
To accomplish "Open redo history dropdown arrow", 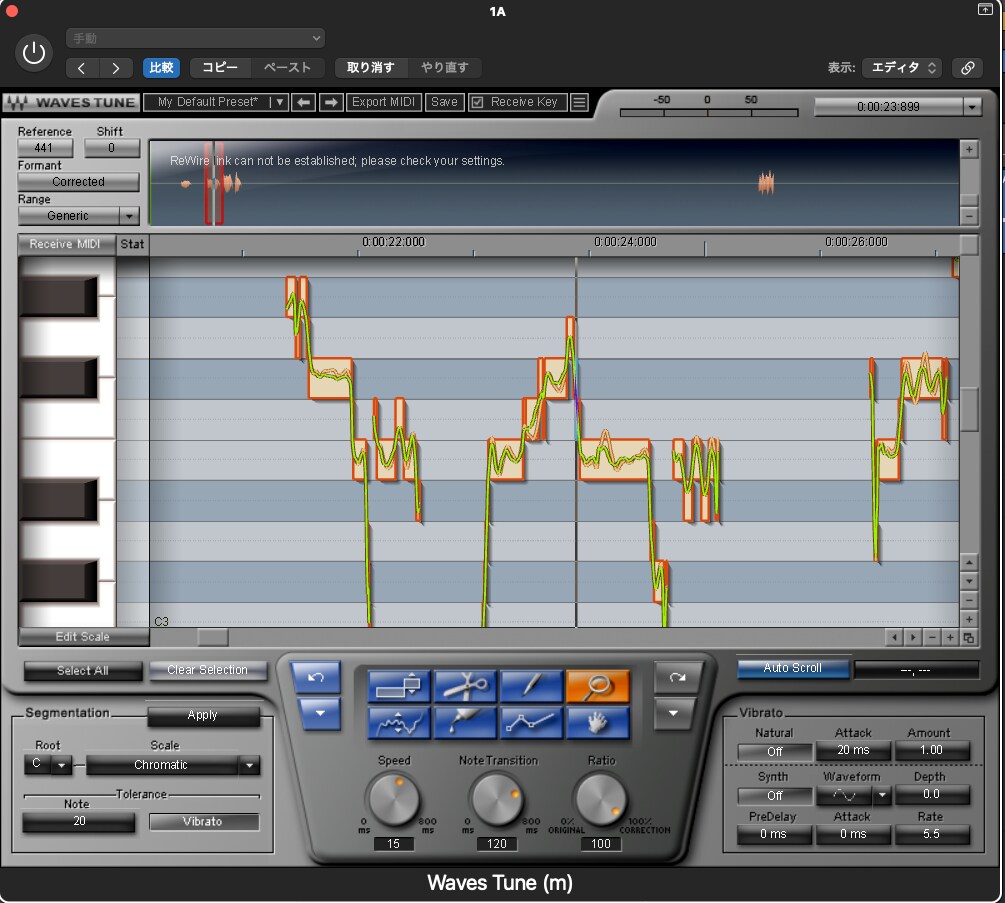I will coord(673,713).
